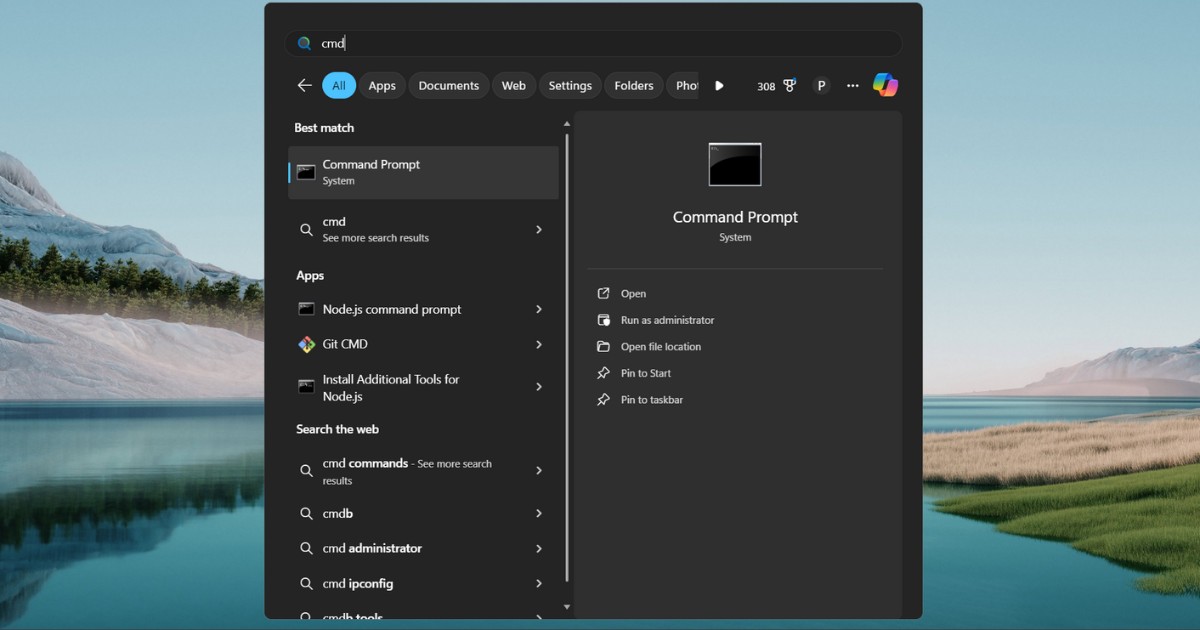Open the Rewards points trophy icon
The height and width of the screenshot is (630, 1200).
[789, 86]
